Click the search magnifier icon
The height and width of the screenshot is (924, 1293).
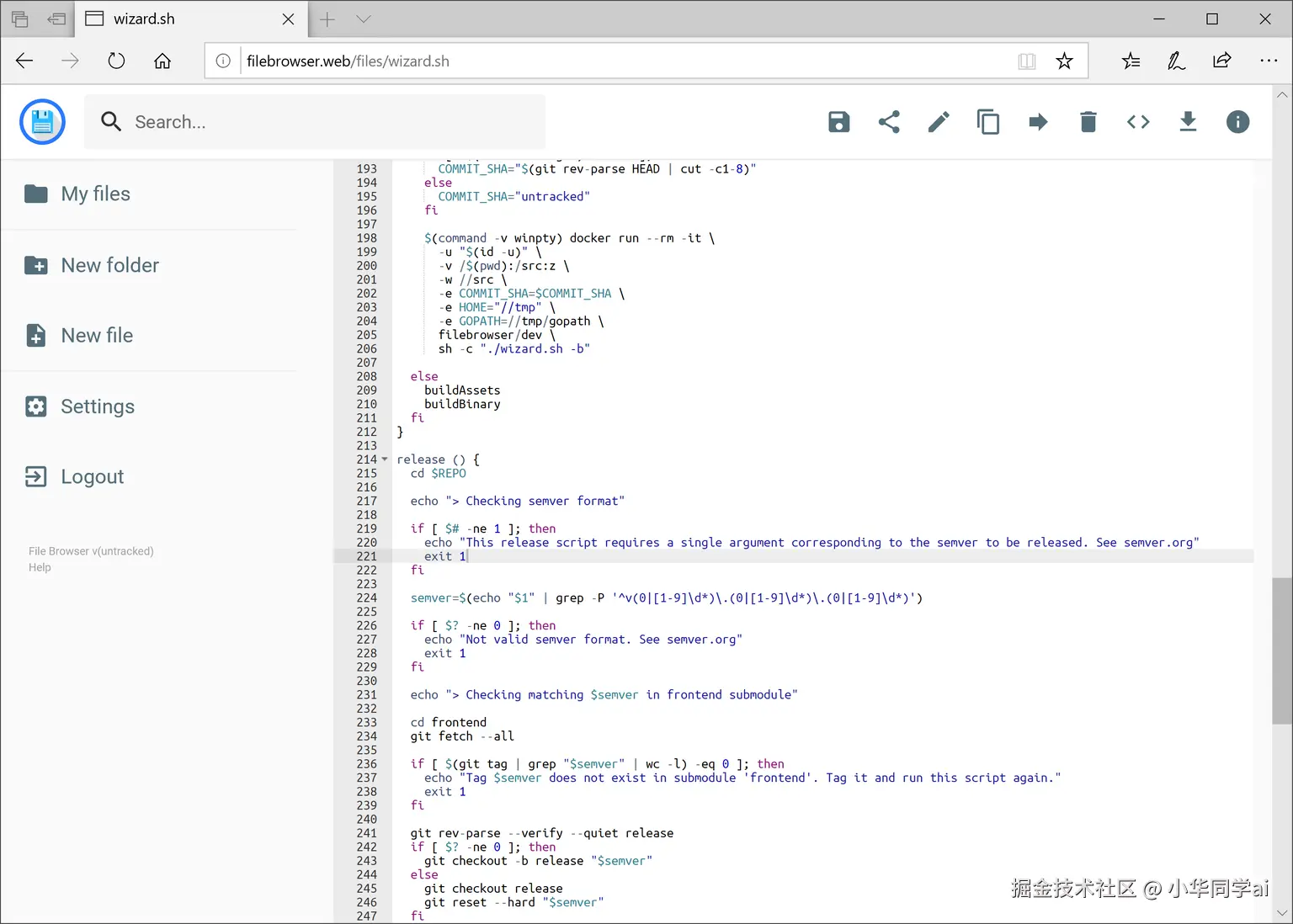(x=111, y=122)
